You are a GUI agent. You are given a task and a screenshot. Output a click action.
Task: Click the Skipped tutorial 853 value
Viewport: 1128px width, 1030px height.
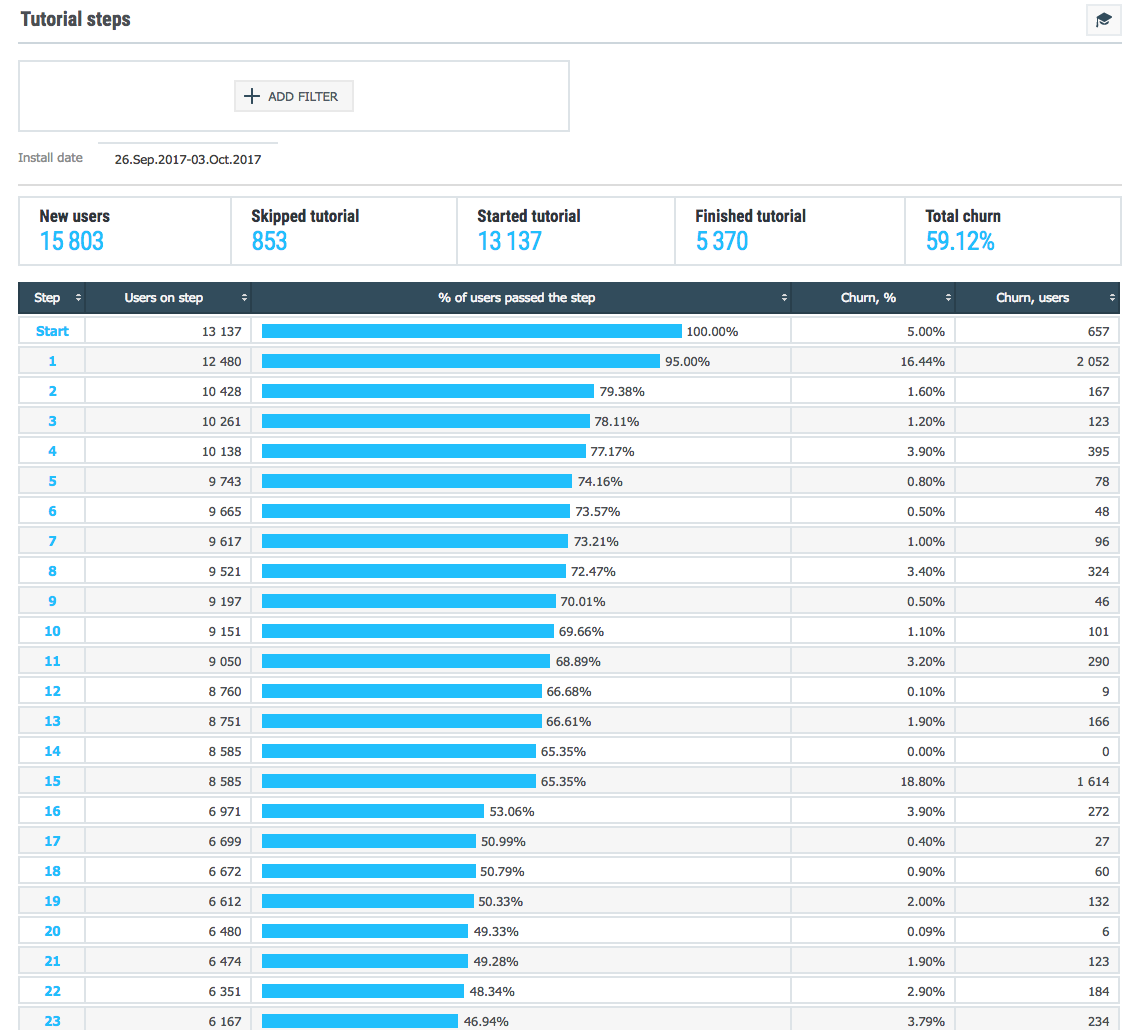tap(269, 242)
